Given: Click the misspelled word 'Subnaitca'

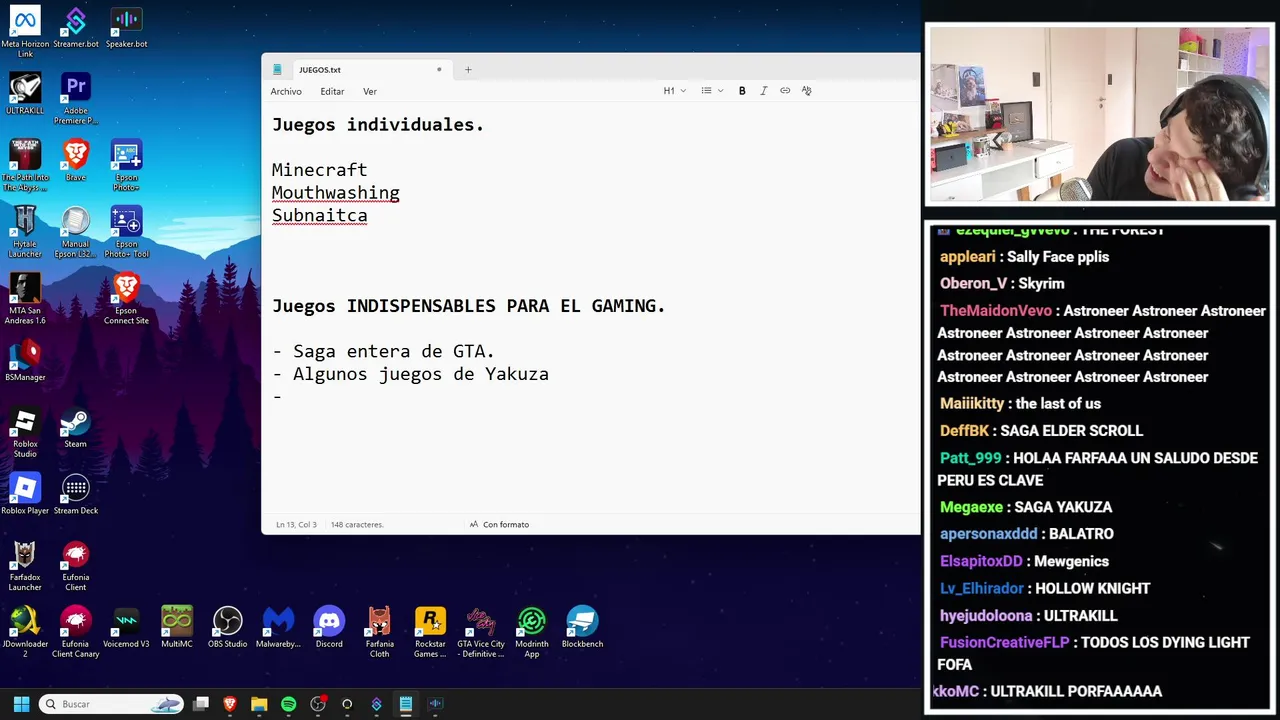Looking at the screenshot, I should tap(319, 215).
